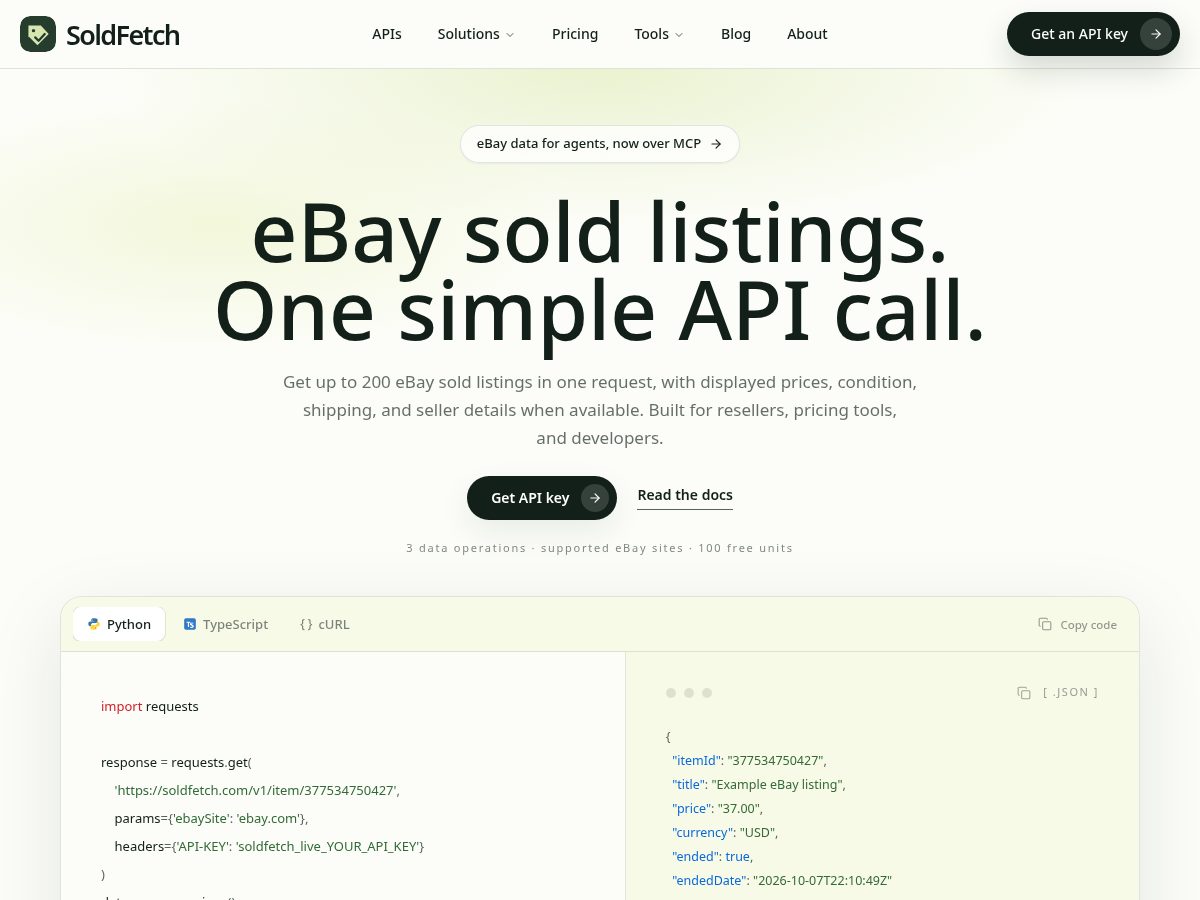Image resolution: width=1200 pixels, height=900 pixels.
Task: Open the Pricing page
Action: [575, 34]
